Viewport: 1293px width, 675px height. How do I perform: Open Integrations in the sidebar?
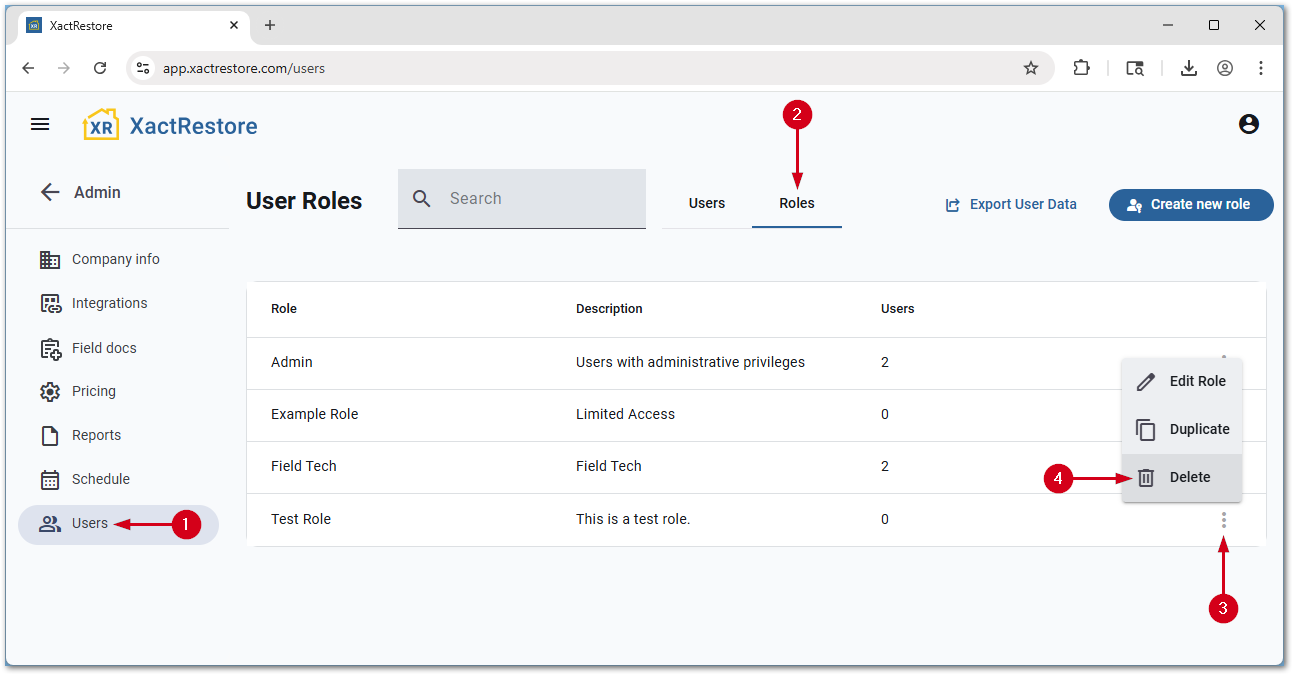(x=109, y=303)
